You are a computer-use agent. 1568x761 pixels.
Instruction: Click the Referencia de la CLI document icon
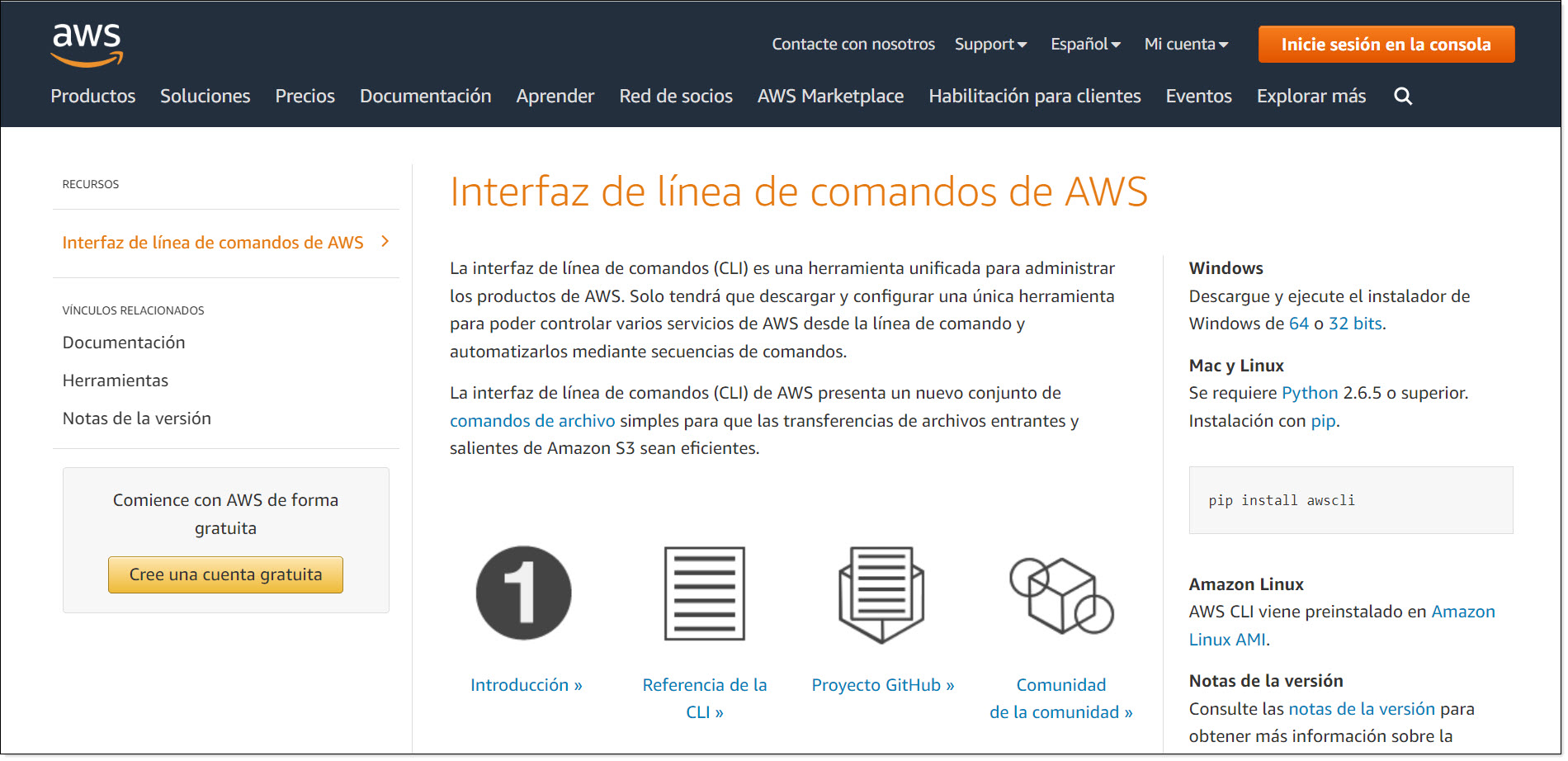704,593
